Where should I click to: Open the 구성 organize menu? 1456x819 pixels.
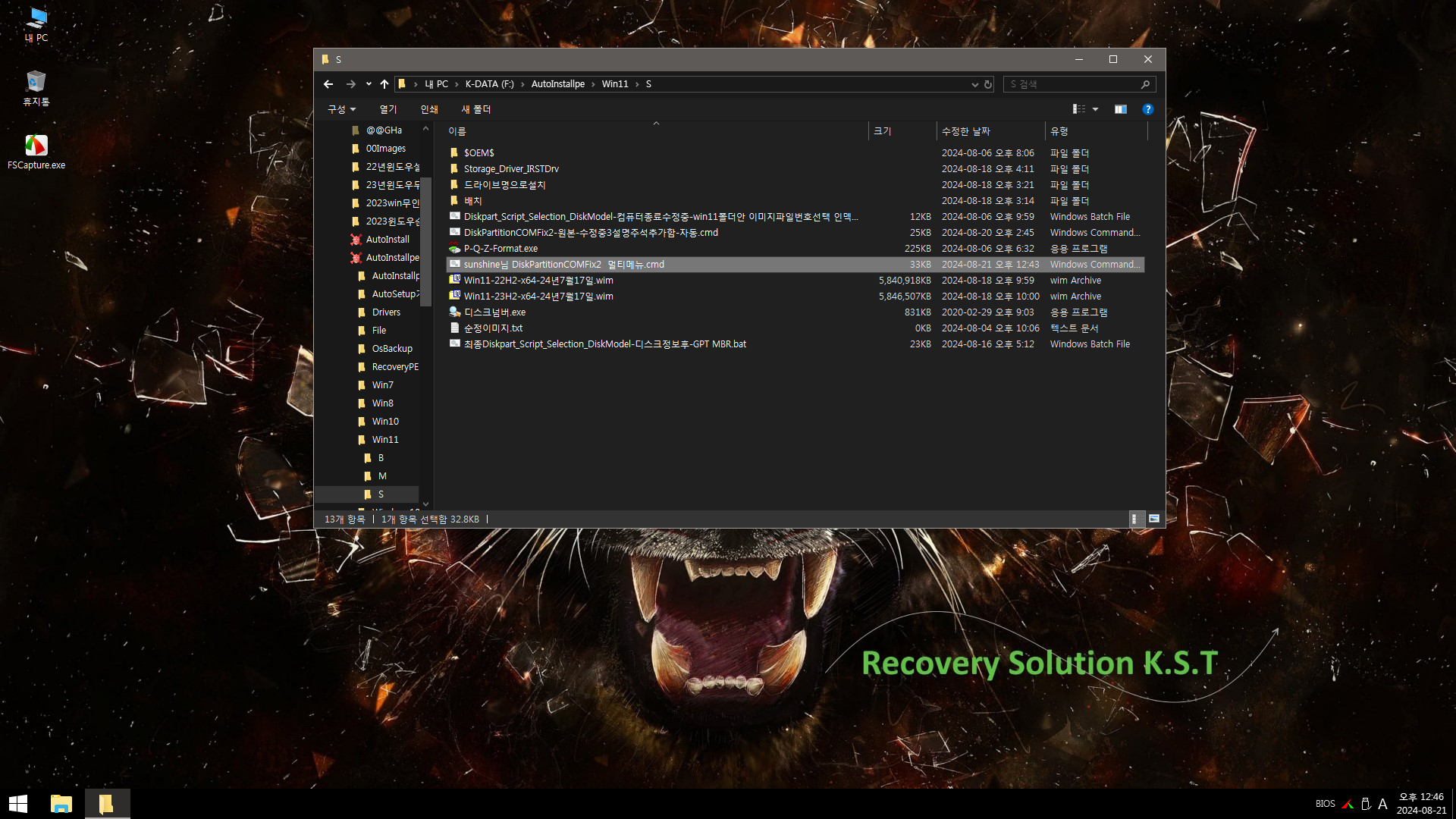(341, 109)
